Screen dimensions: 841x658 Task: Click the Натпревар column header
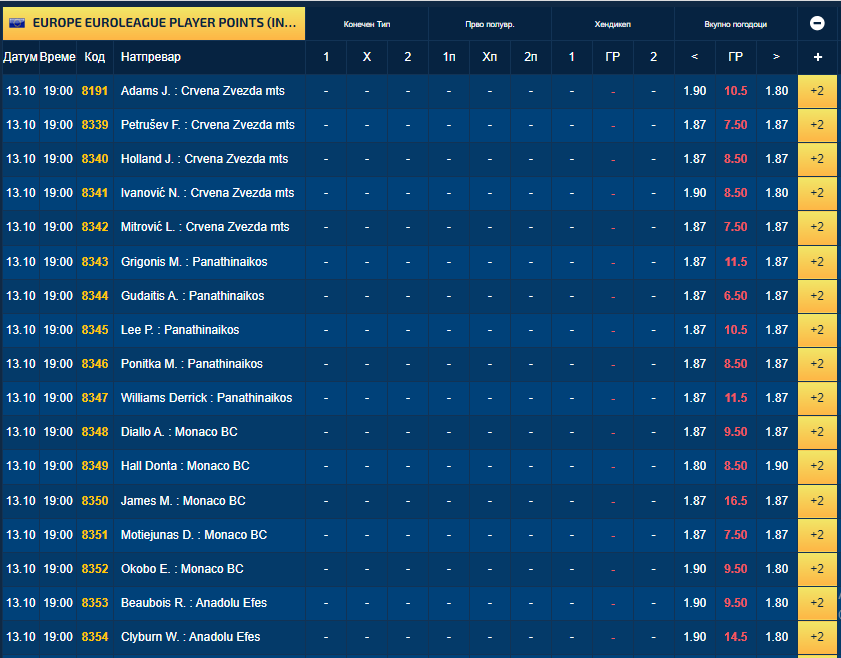210,57
